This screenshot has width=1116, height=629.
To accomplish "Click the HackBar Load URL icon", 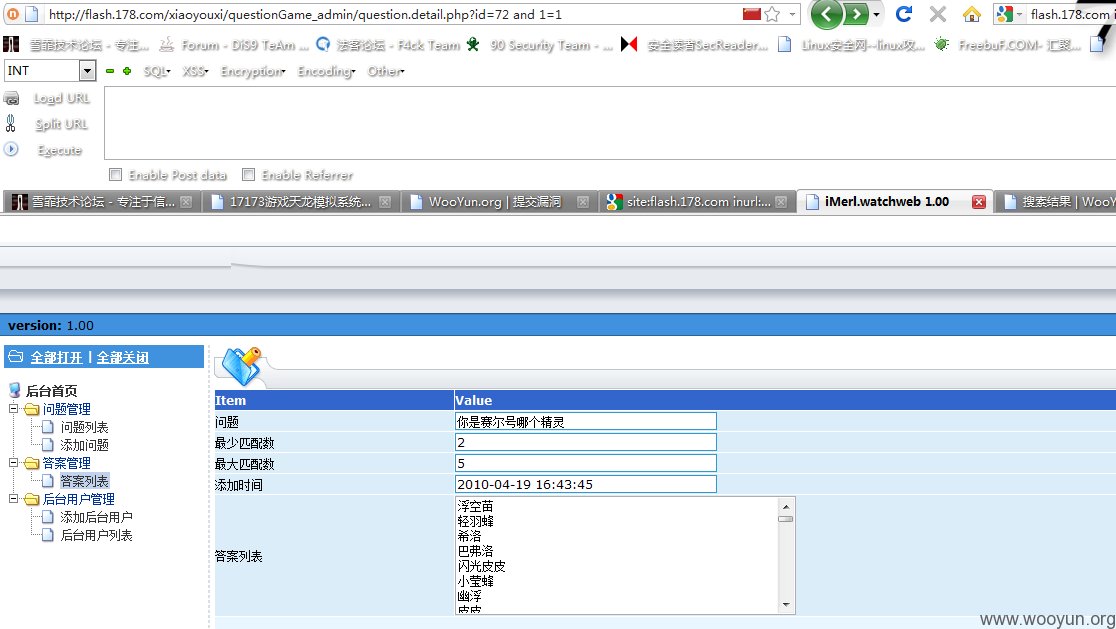I will click(x=11, y=98).
